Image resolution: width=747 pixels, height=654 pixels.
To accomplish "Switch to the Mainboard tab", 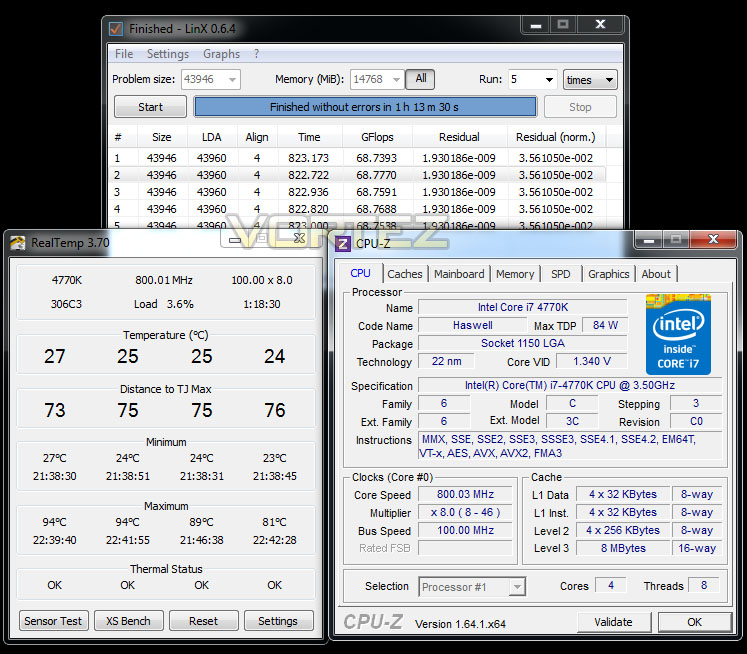I will click(459, 274).
